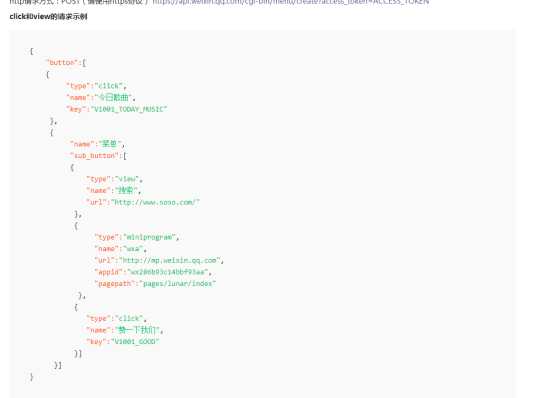Select the "type":"miniprogram" code line
The width and height of the screenshot is (554, 398).
tap(137, 237)
